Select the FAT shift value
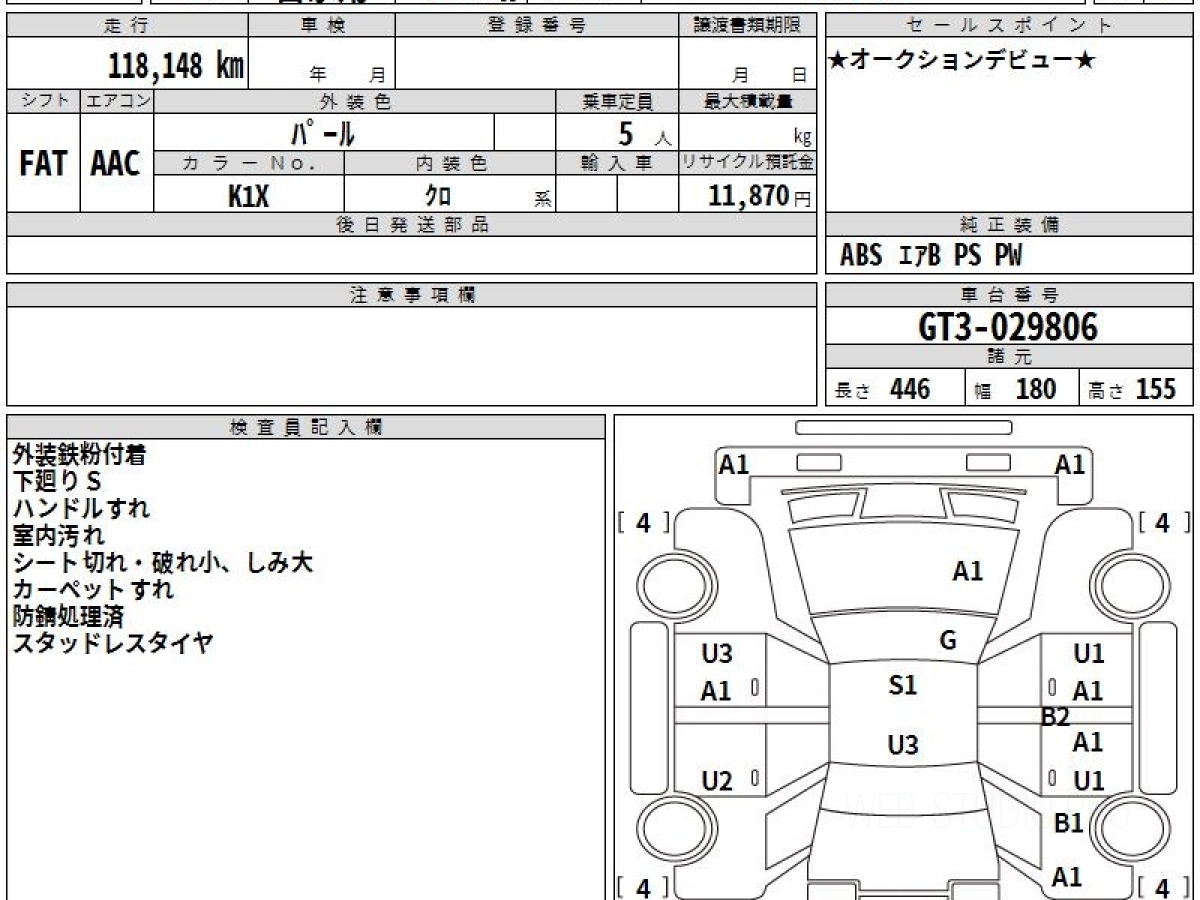The height and width of the screenshot is (900, 1200). (x=43, y=164)
